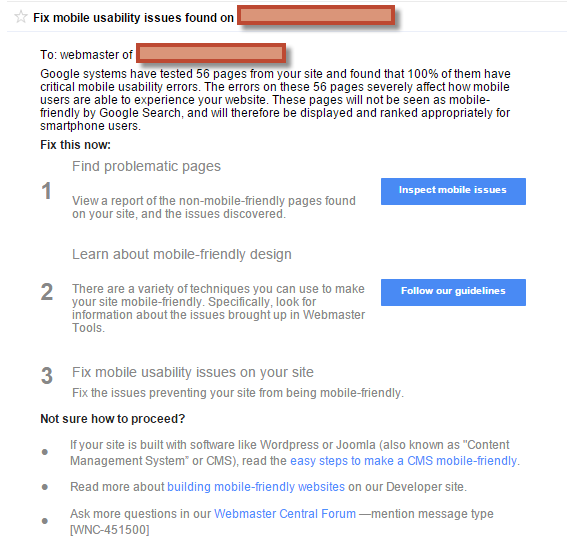Go to the Webmaster Central Forum link

click(x=285, y=513)
